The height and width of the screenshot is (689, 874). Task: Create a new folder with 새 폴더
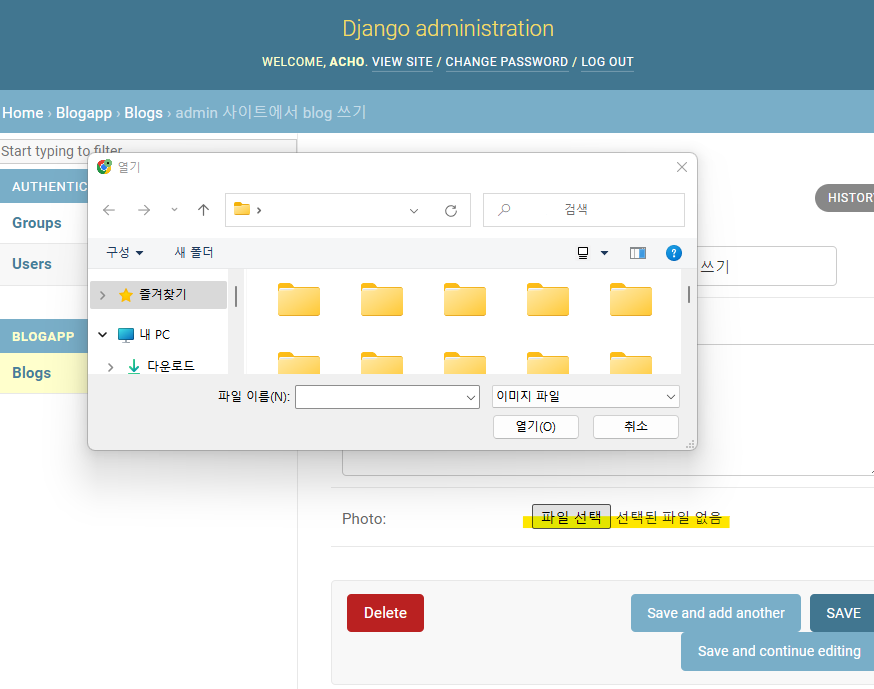[194, 253]
